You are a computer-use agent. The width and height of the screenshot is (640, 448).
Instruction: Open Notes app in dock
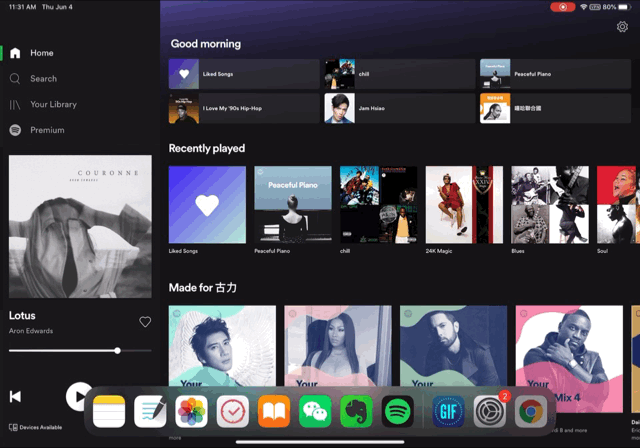click(109, 412)
